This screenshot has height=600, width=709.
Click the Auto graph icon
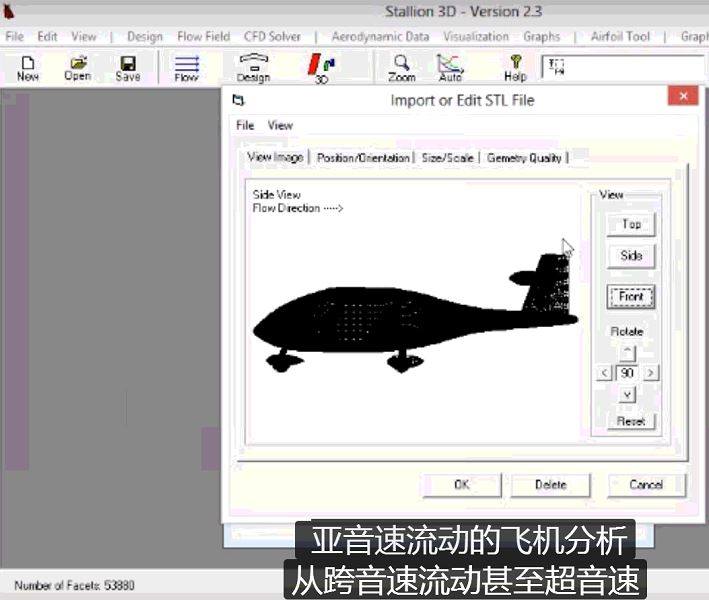click(450, 67)
